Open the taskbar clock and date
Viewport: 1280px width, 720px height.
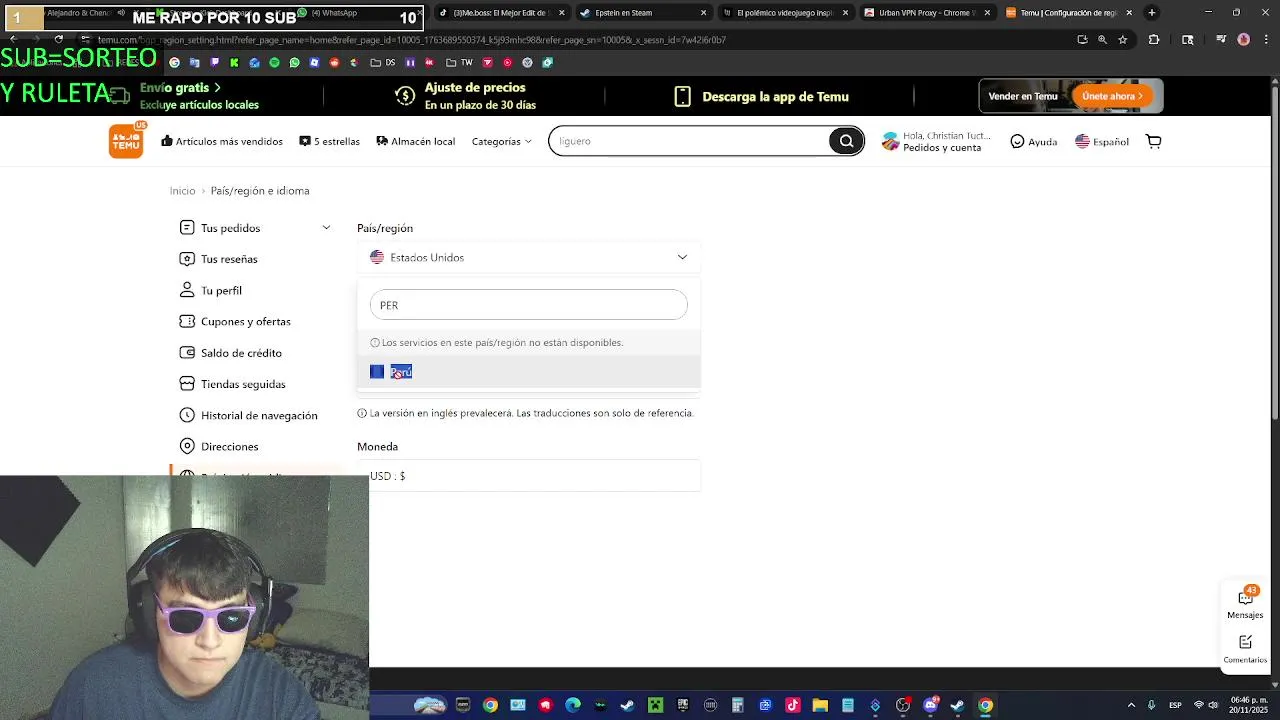[x=1248, y=705]
